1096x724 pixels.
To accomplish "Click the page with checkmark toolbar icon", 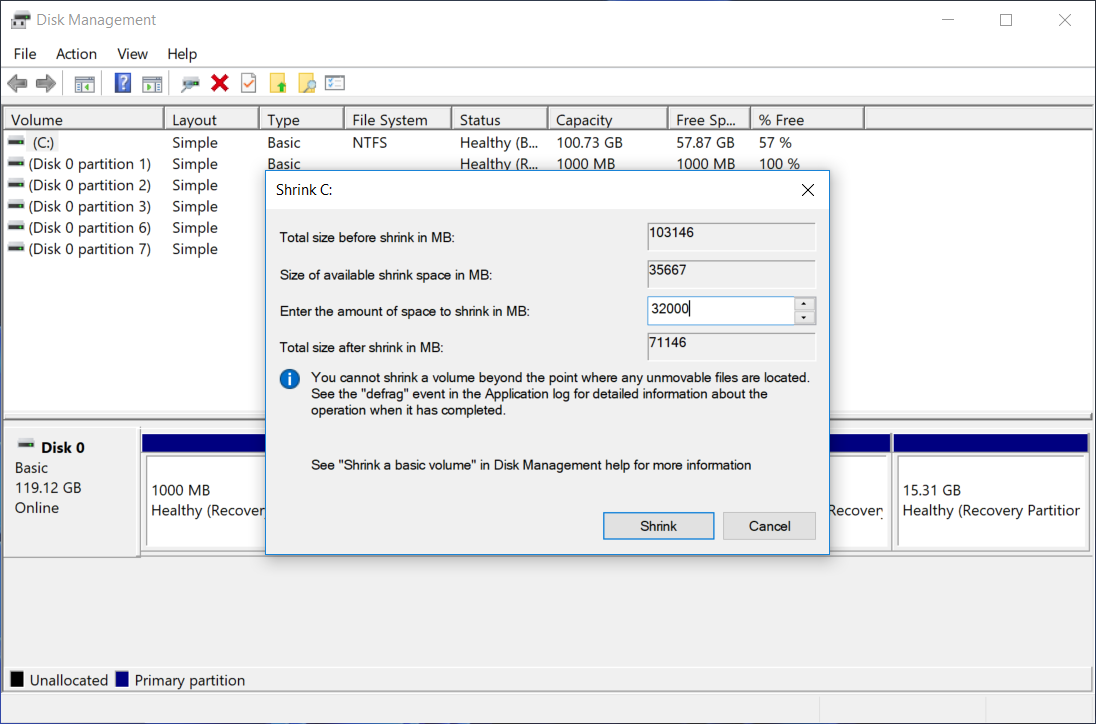I will 249,83.
